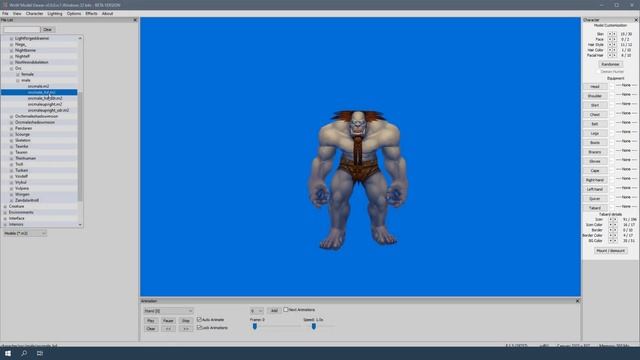Close the Character panel

(x=636, y=20)
